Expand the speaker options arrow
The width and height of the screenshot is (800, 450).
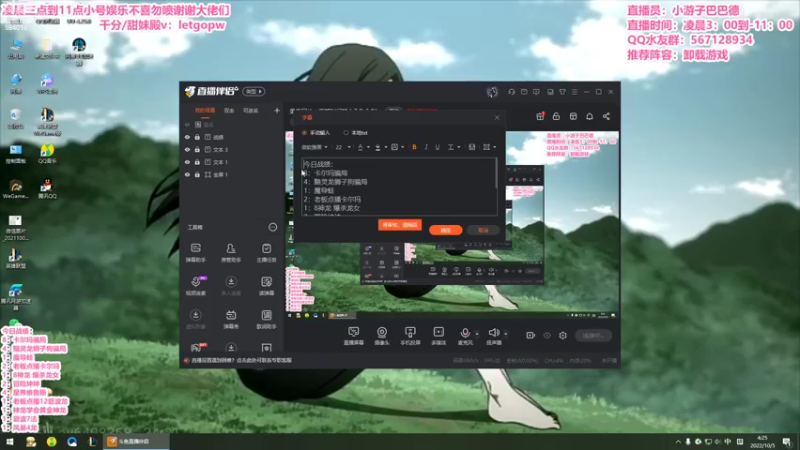point(506,334)
